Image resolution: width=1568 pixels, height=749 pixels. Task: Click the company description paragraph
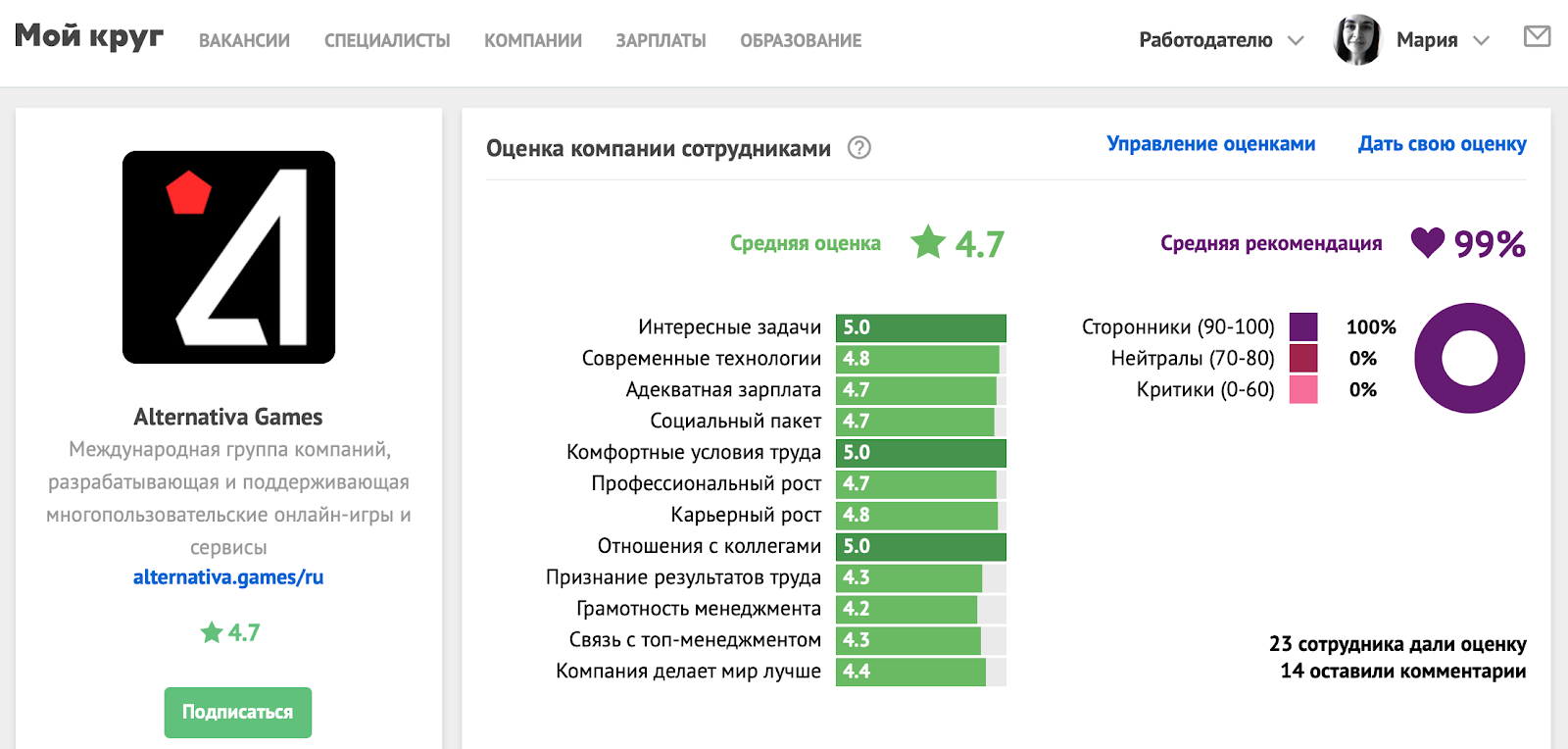pyautogui.click(x=228, y=498)
